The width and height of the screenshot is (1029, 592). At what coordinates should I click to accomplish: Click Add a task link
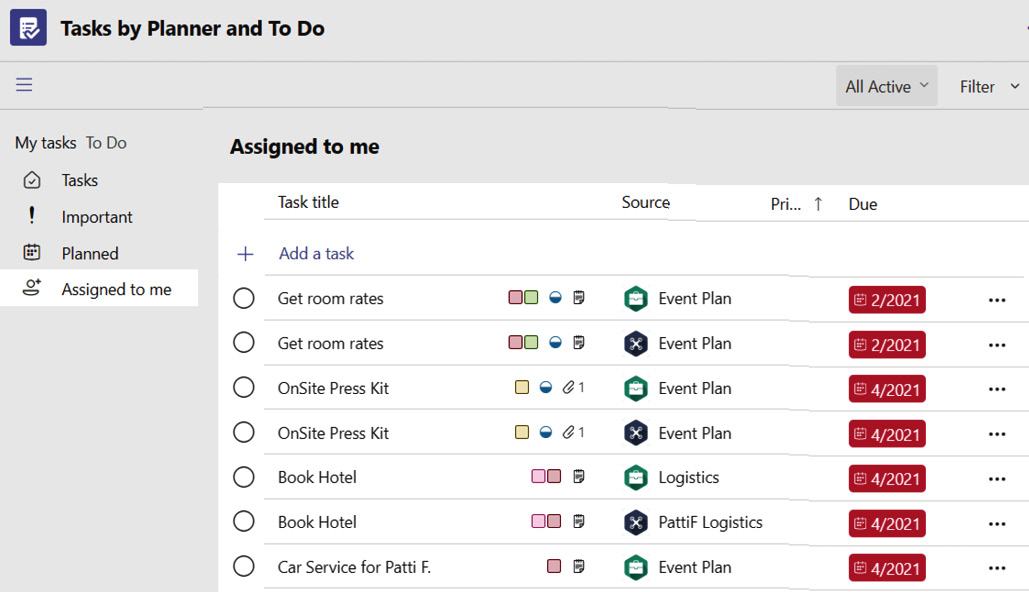click(x=316, y=253)
